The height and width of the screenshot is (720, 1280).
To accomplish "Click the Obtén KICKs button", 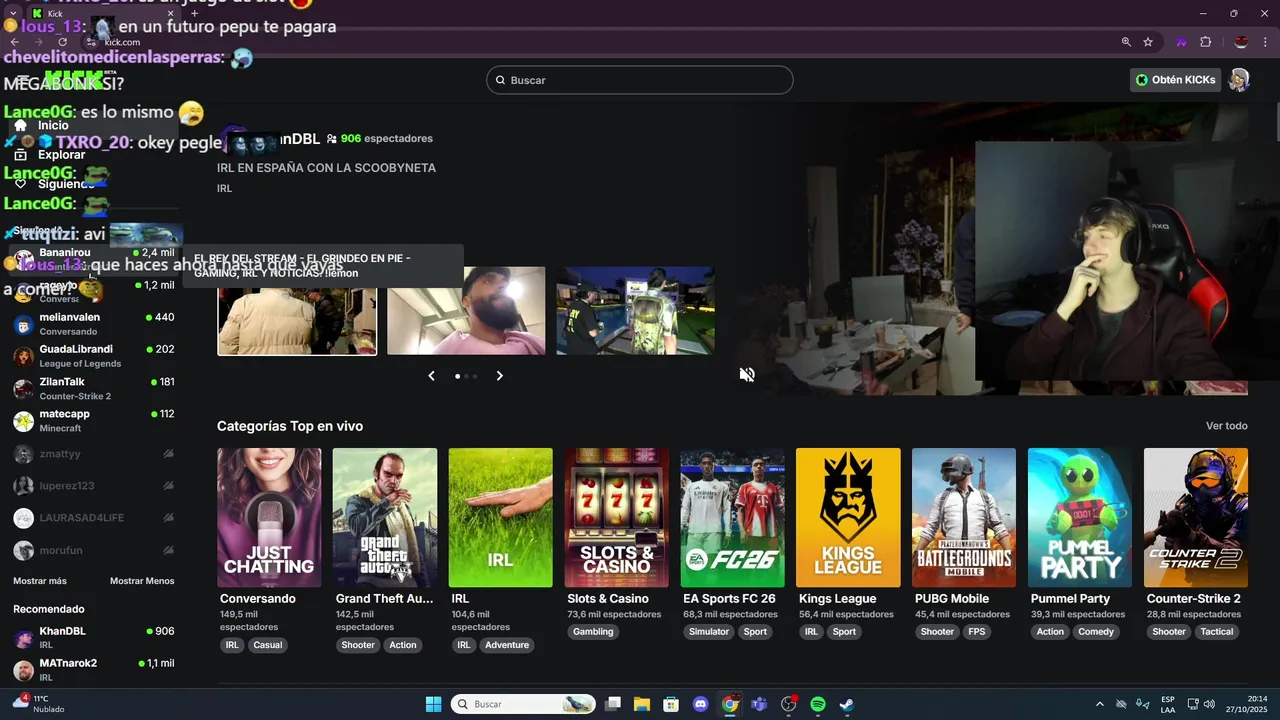I will (x=1175, y=80).
